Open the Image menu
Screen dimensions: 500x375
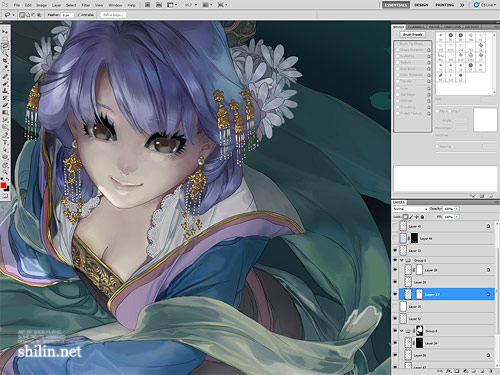click(41, 5)
